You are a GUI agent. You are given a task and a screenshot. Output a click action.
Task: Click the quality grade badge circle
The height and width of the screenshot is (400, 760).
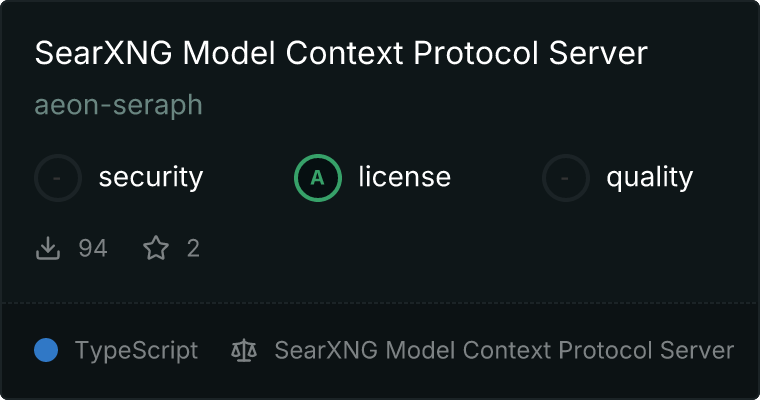point(566,178)
